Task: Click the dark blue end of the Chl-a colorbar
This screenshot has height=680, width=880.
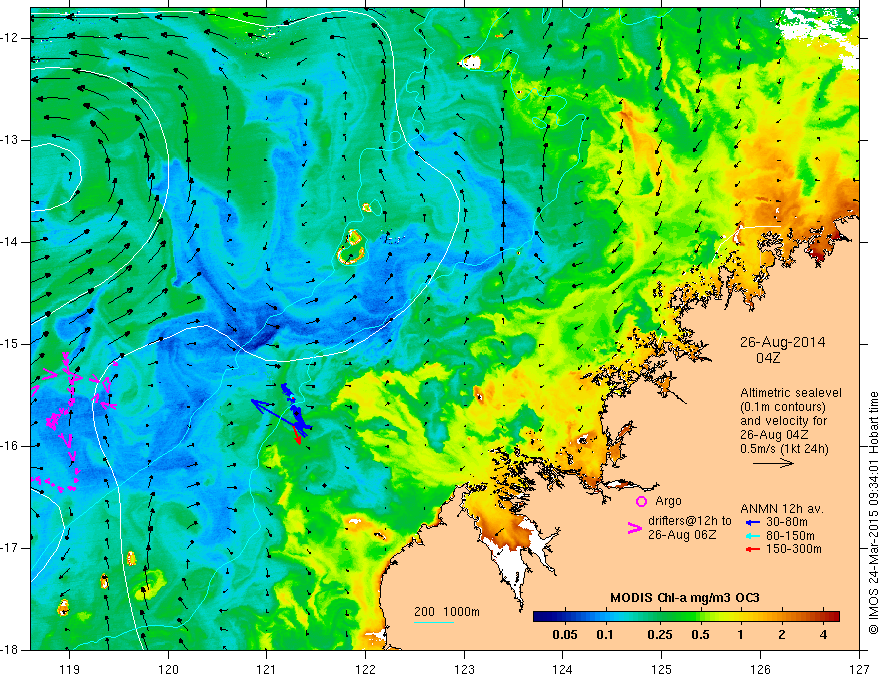Action: click(539, 617)
